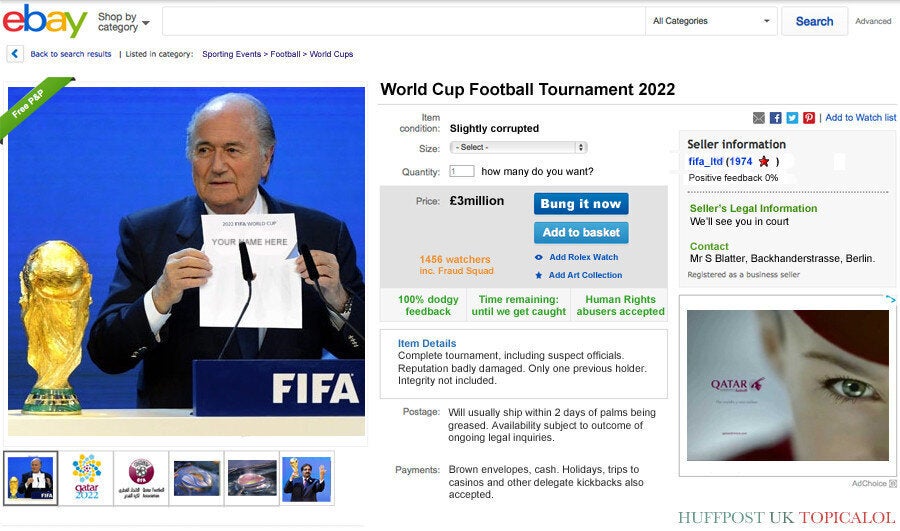This screenshot has height=531, width=900.
Task: Open the Shop by category dropdown
Action: click(123, 22)
